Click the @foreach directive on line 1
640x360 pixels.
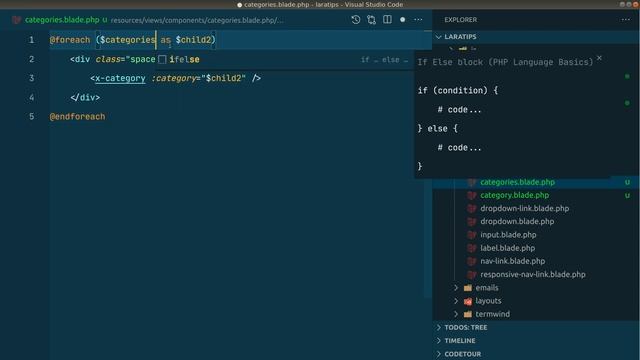click(70, 40)
